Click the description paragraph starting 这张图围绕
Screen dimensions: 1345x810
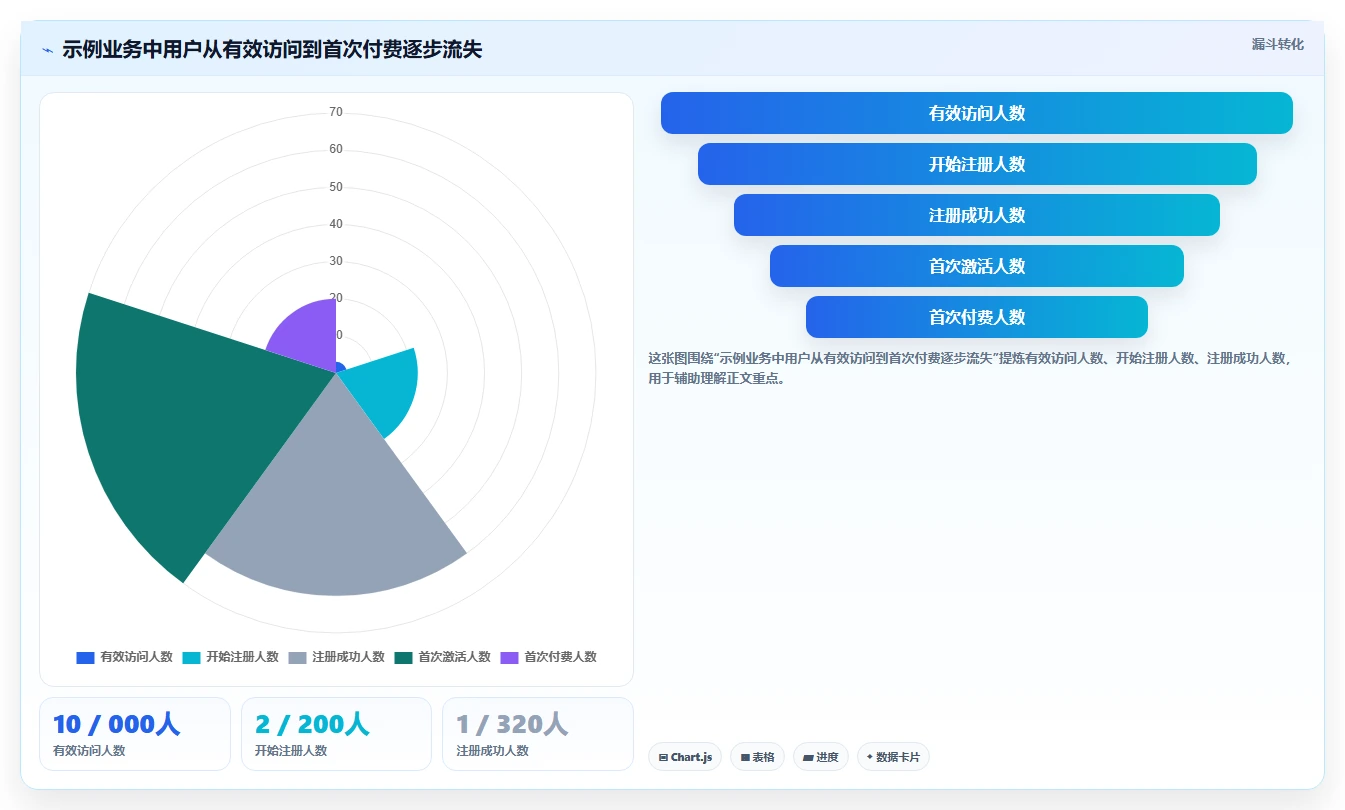[970, 368]
